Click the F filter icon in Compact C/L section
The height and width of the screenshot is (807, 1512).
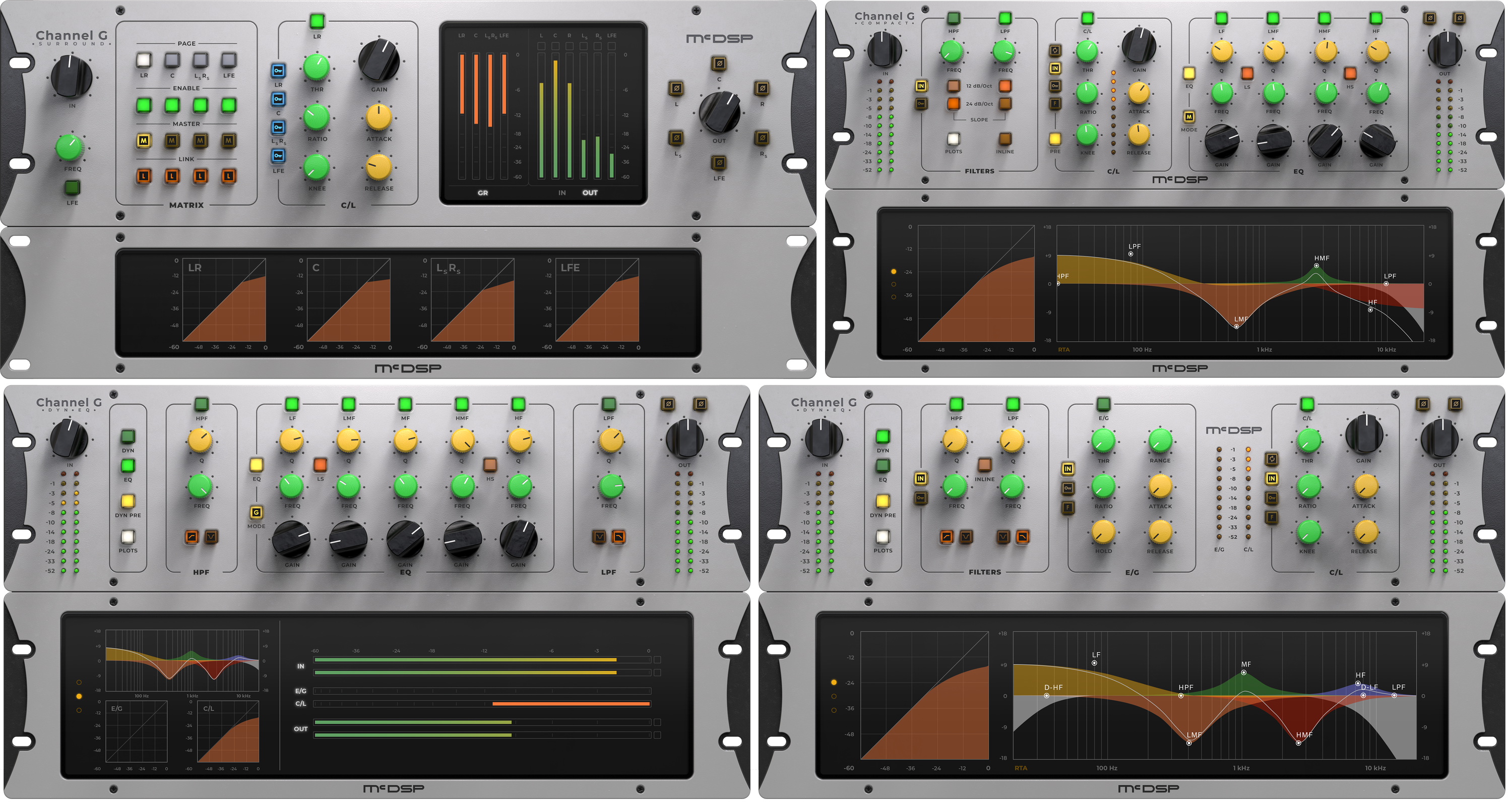click(x=1055, y=103)
